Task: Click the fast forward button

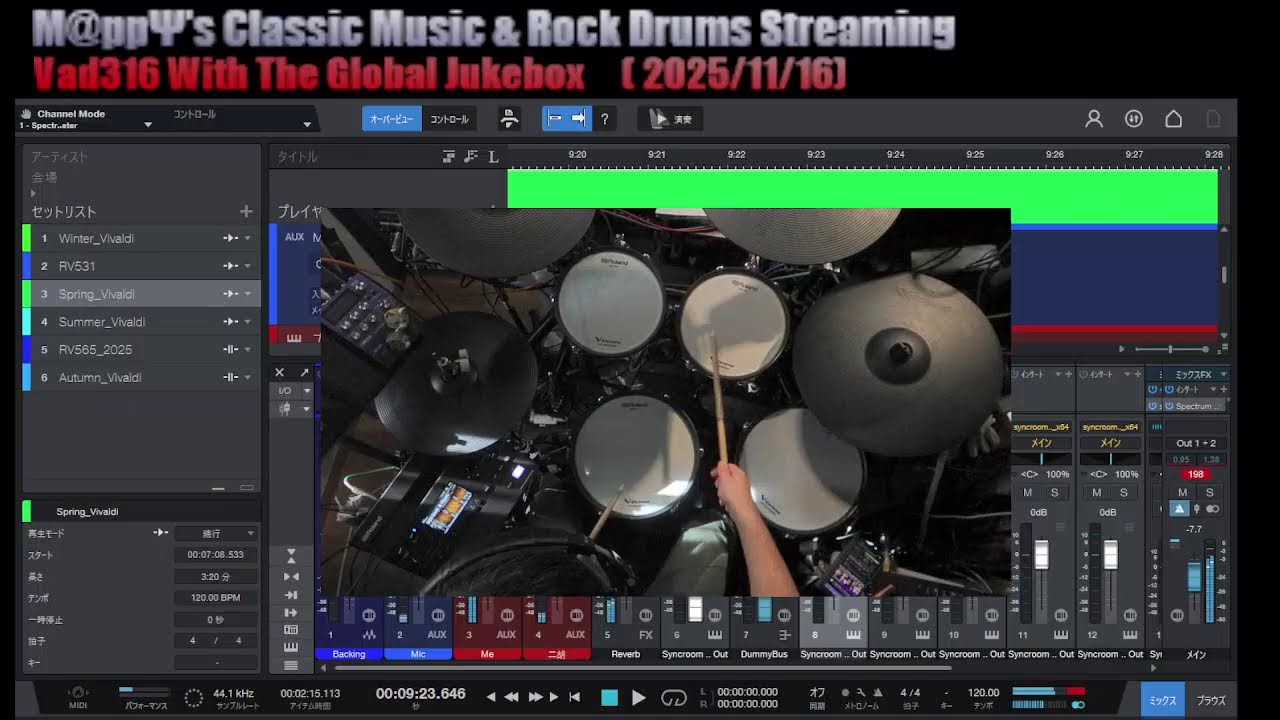Action: click(535, 697)
